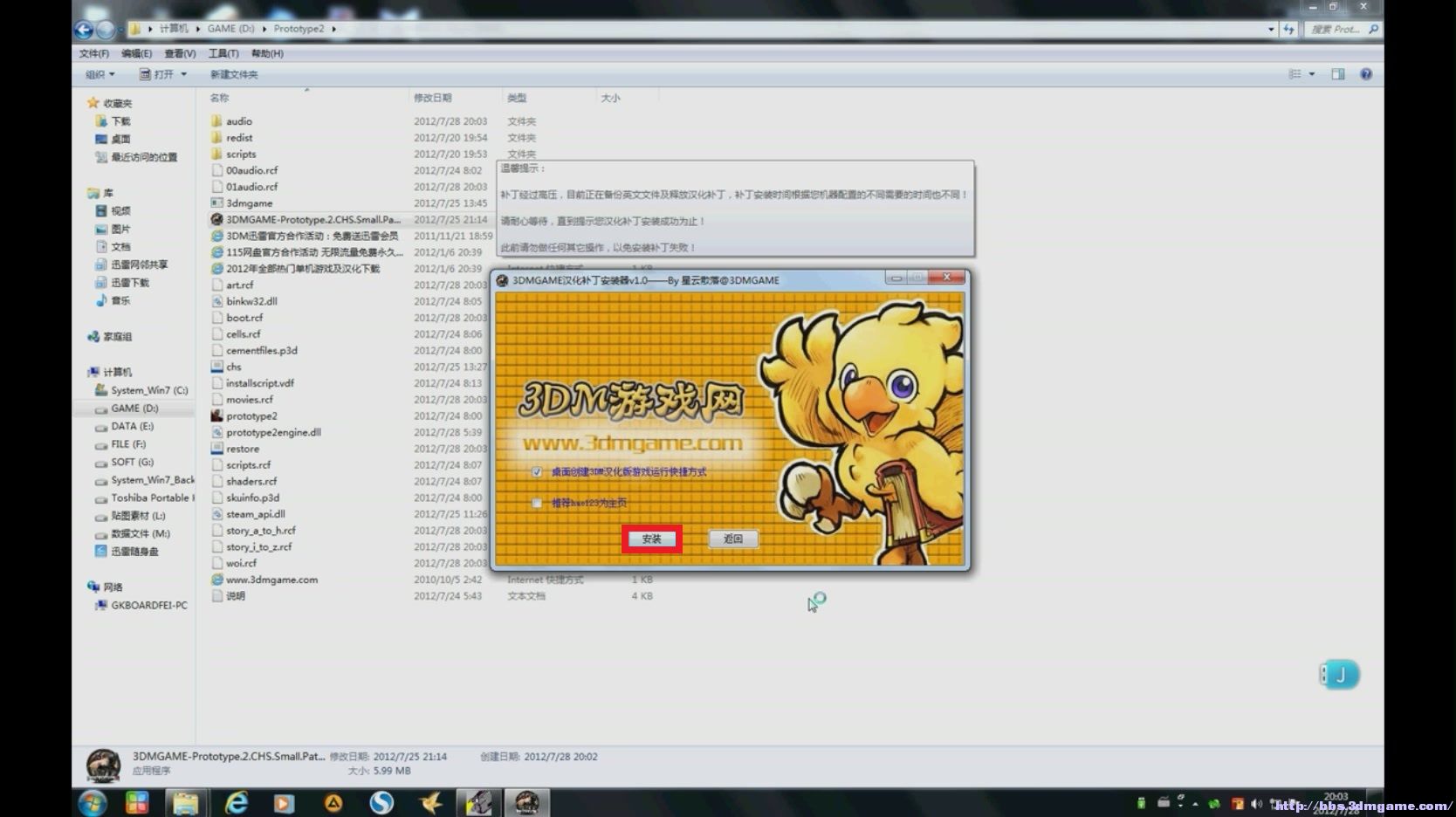
Task: Open DATA (E:) drive in sidebar
Action: point(132,426)
